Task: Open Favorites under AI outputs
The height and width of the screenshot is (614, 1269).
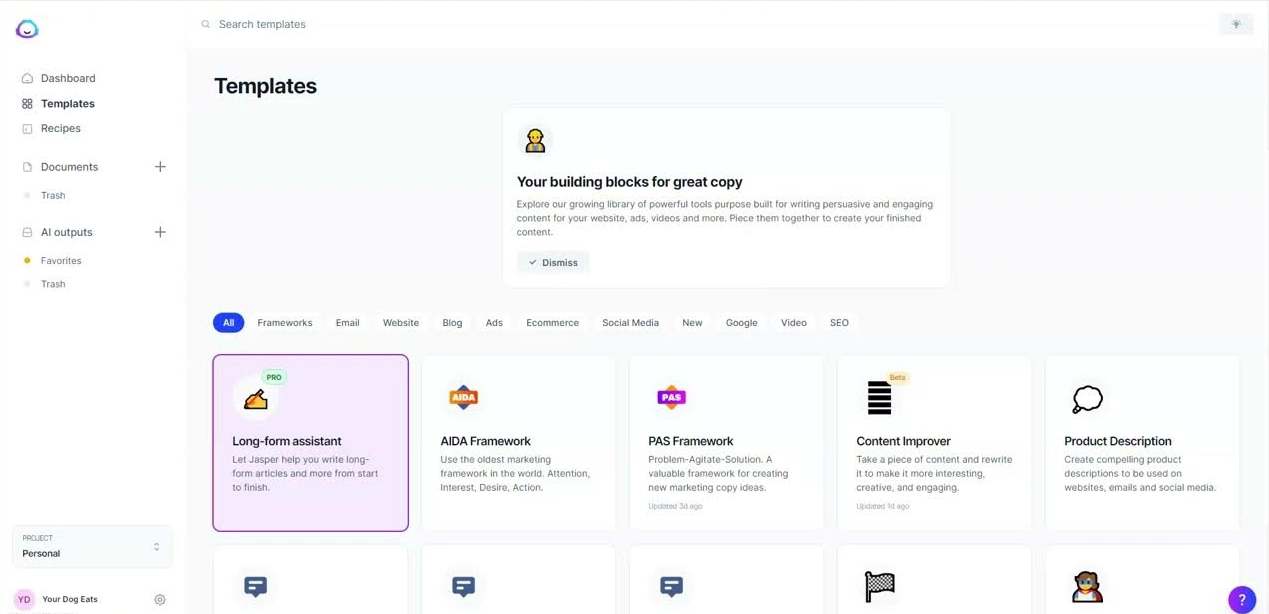Action: pyautogui.click(x=61, y=261)
